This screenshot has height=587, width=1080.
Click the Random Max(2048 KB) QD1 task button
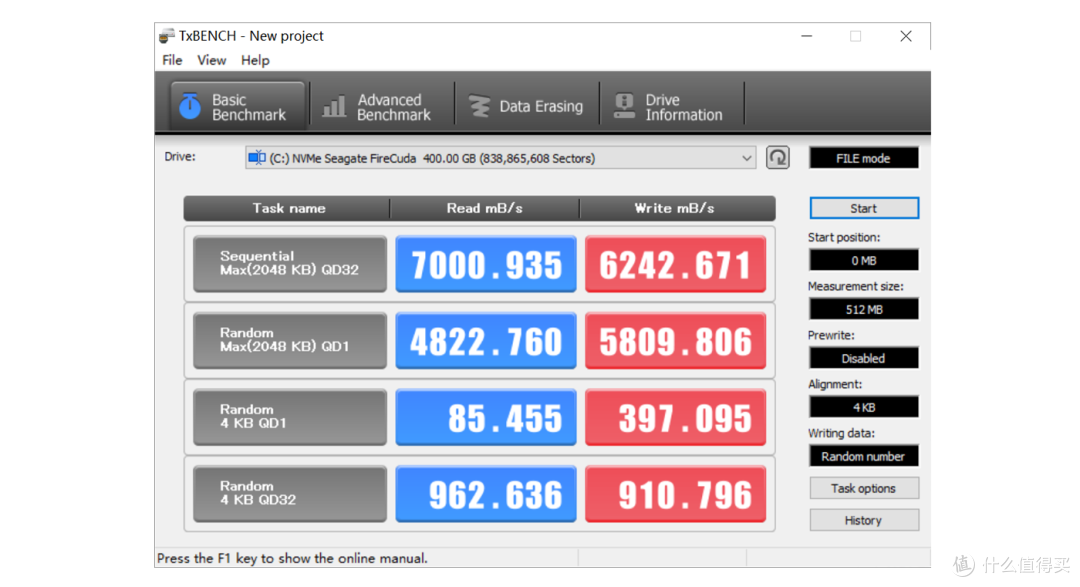(x=290, y=340)
